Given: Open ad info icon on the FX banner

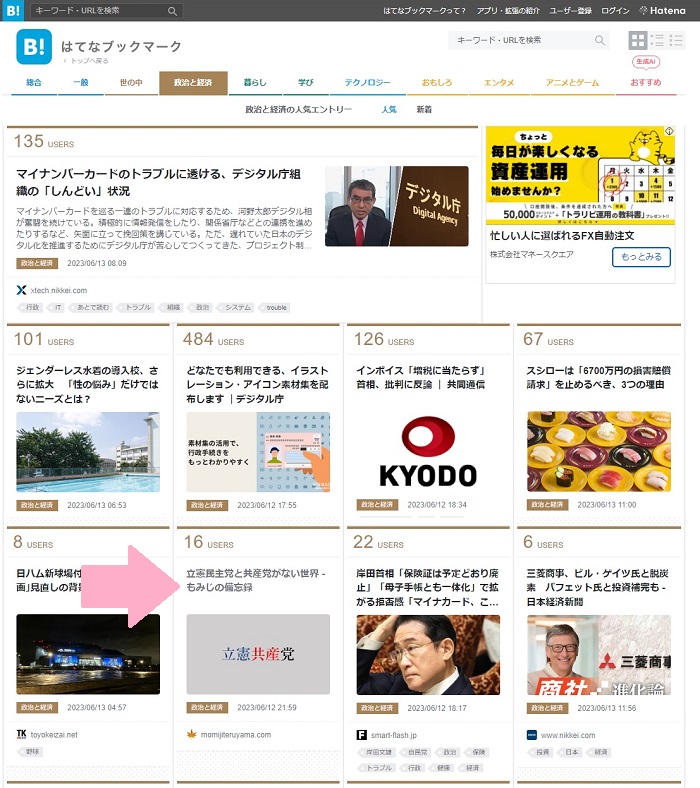Looking at the screenshot, I should click(669, 131).
